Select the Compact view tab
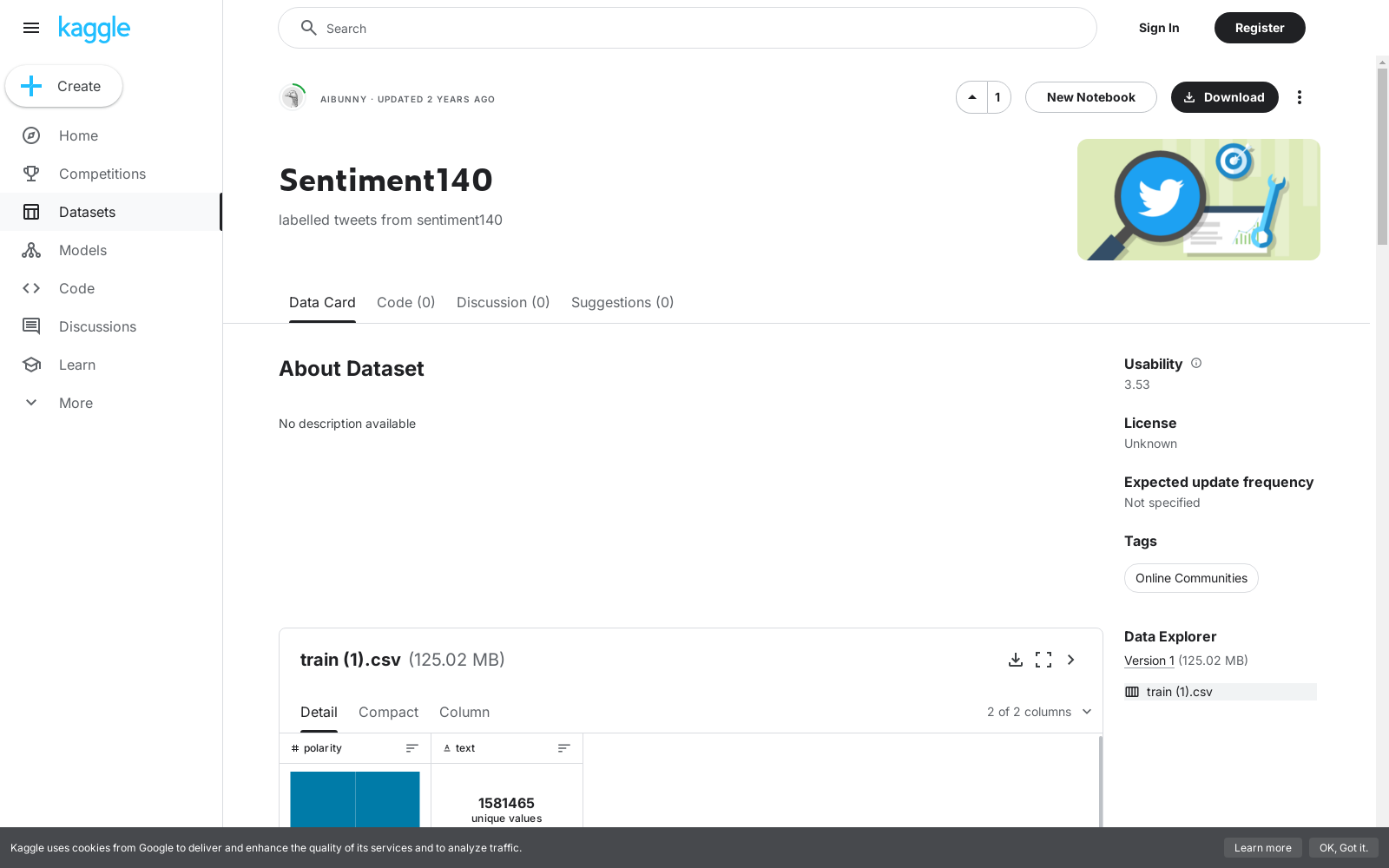This screenshot has width=1389, height=868. pyautogui.click(x=388, y=712)
